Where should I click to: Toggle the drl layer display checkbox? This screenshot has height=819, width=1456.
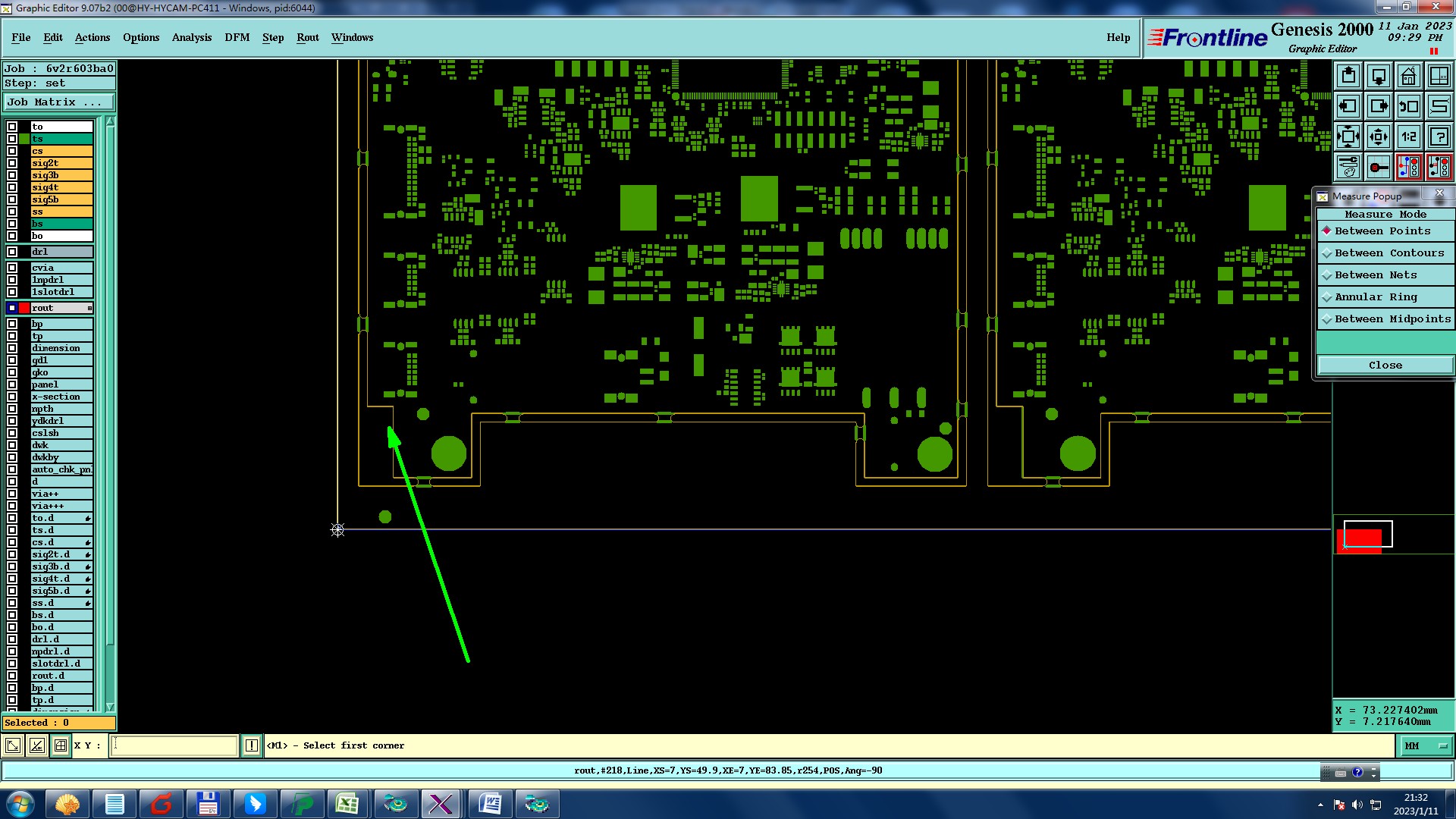click(12, 252)
